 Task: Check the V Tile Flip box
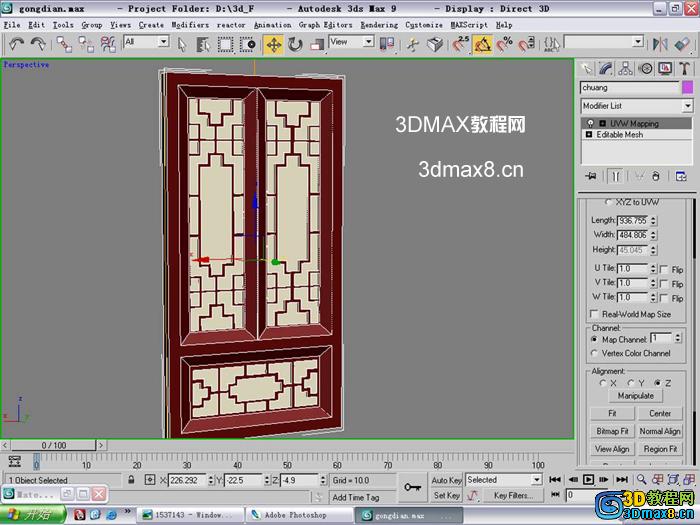click(664, 283)
